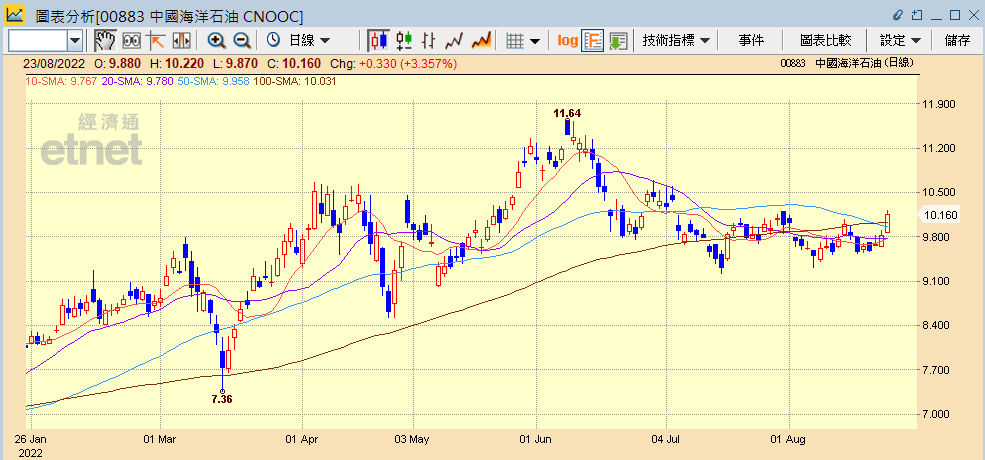Screen dimensions: 985x460
Task: Click the 儲存 save button
Action: 957,41
